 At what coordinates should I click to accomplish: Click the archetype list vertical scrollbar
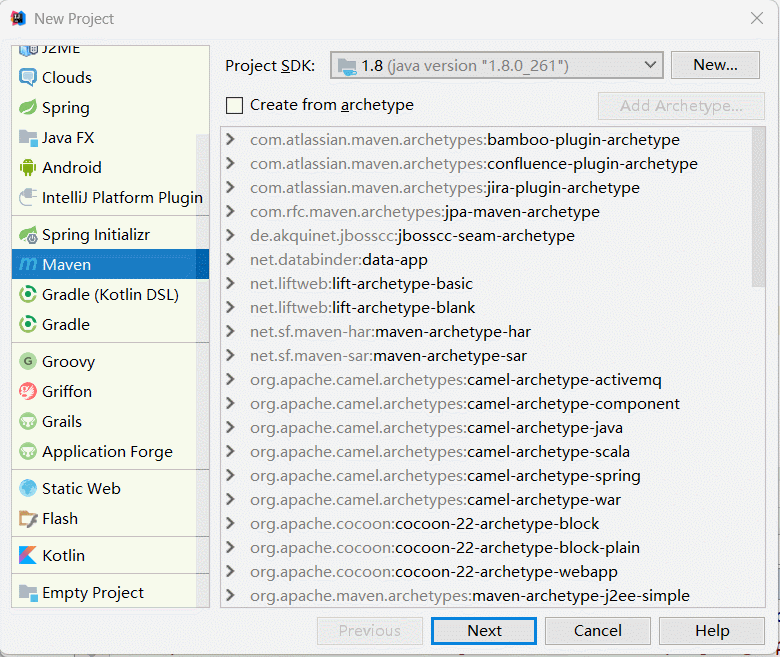pos(758,207)
